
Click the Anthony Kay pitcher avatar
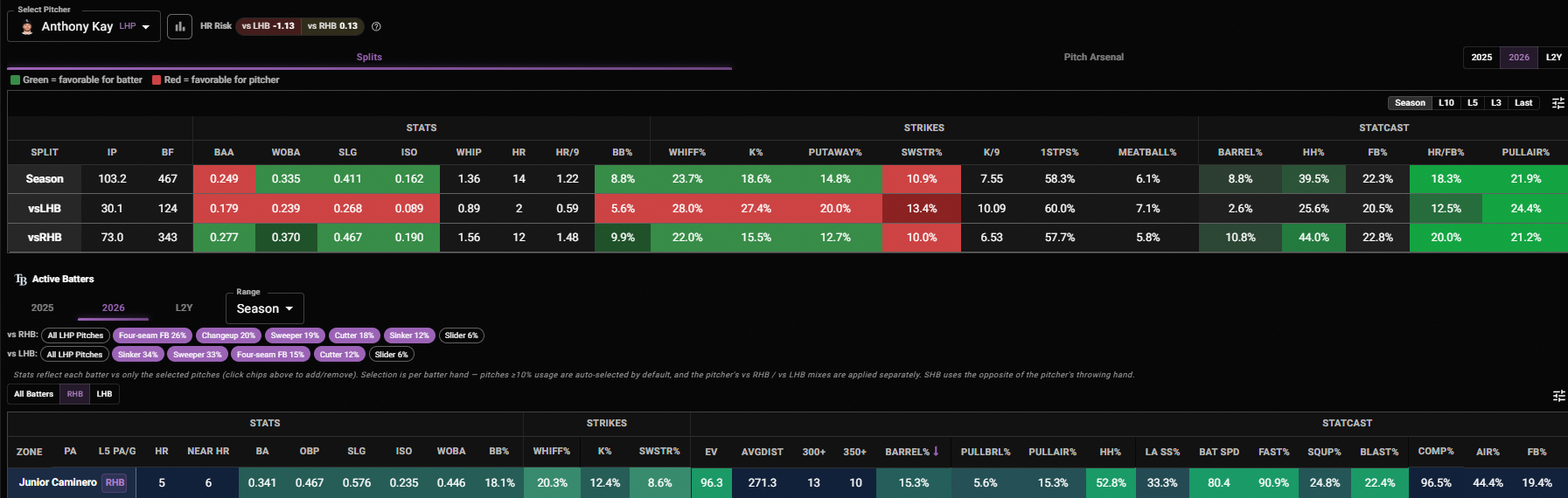[x=27, y=27]
